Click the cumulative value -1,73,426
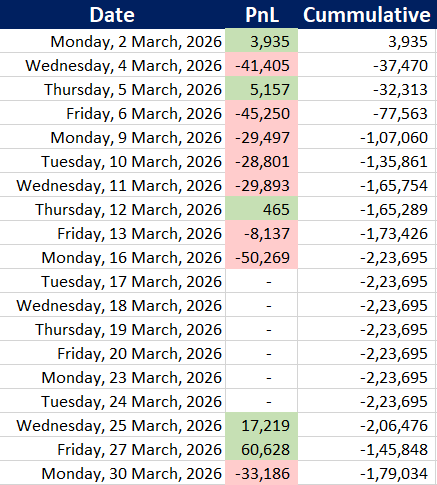This screenshot has width=437, height=485. [x=367, y=233]
